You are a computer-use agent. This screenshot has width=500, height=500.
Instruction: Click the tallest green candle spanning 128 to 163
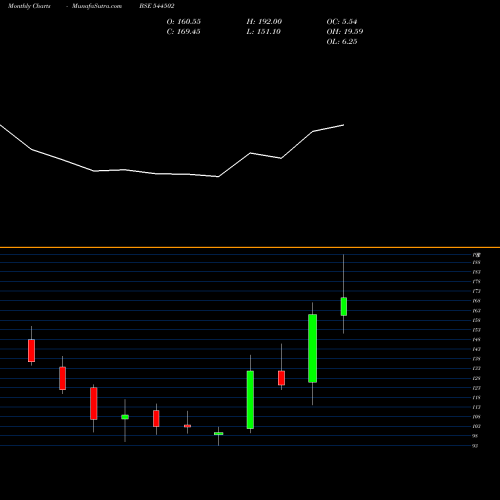tap(312, 348)
